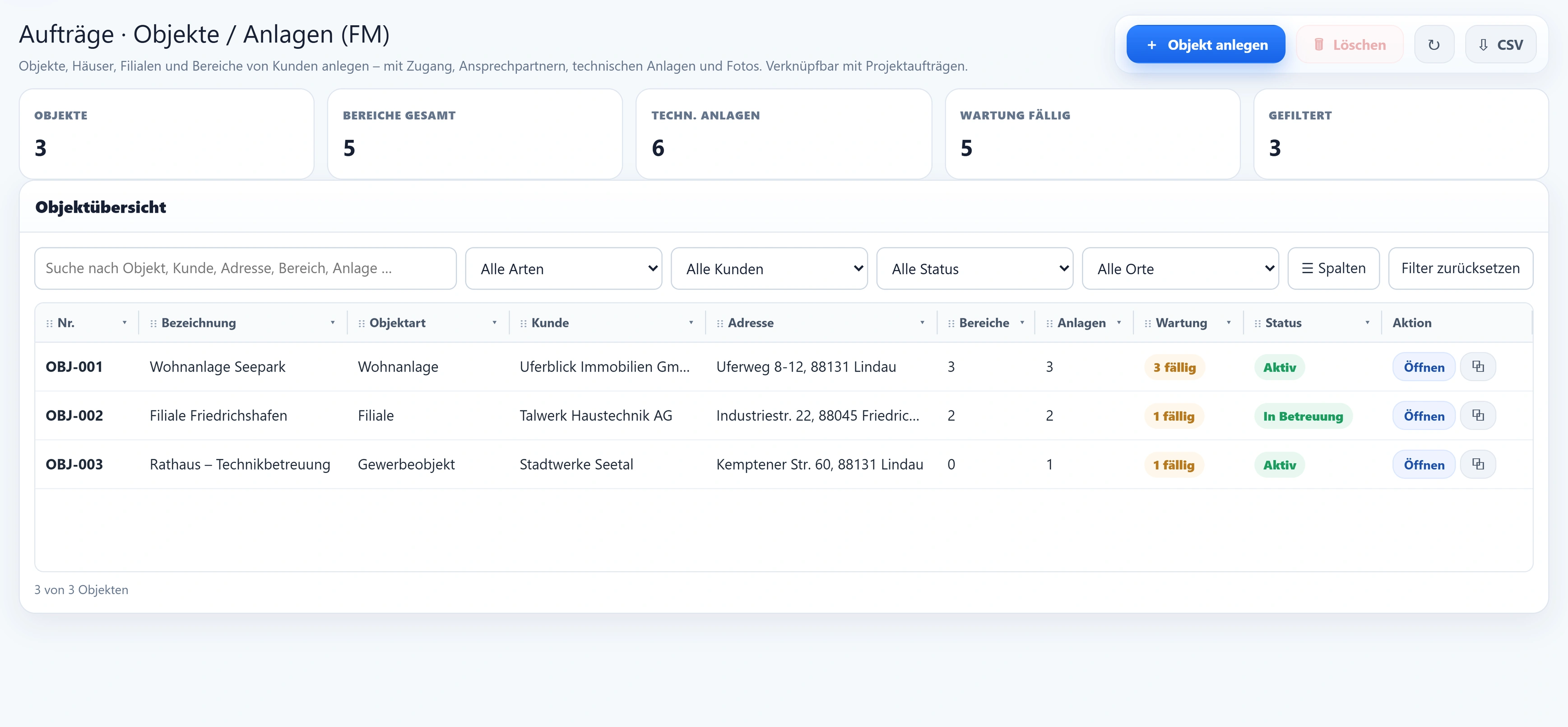Grab the Bezeichnung column drag handle

pos(153,323)
